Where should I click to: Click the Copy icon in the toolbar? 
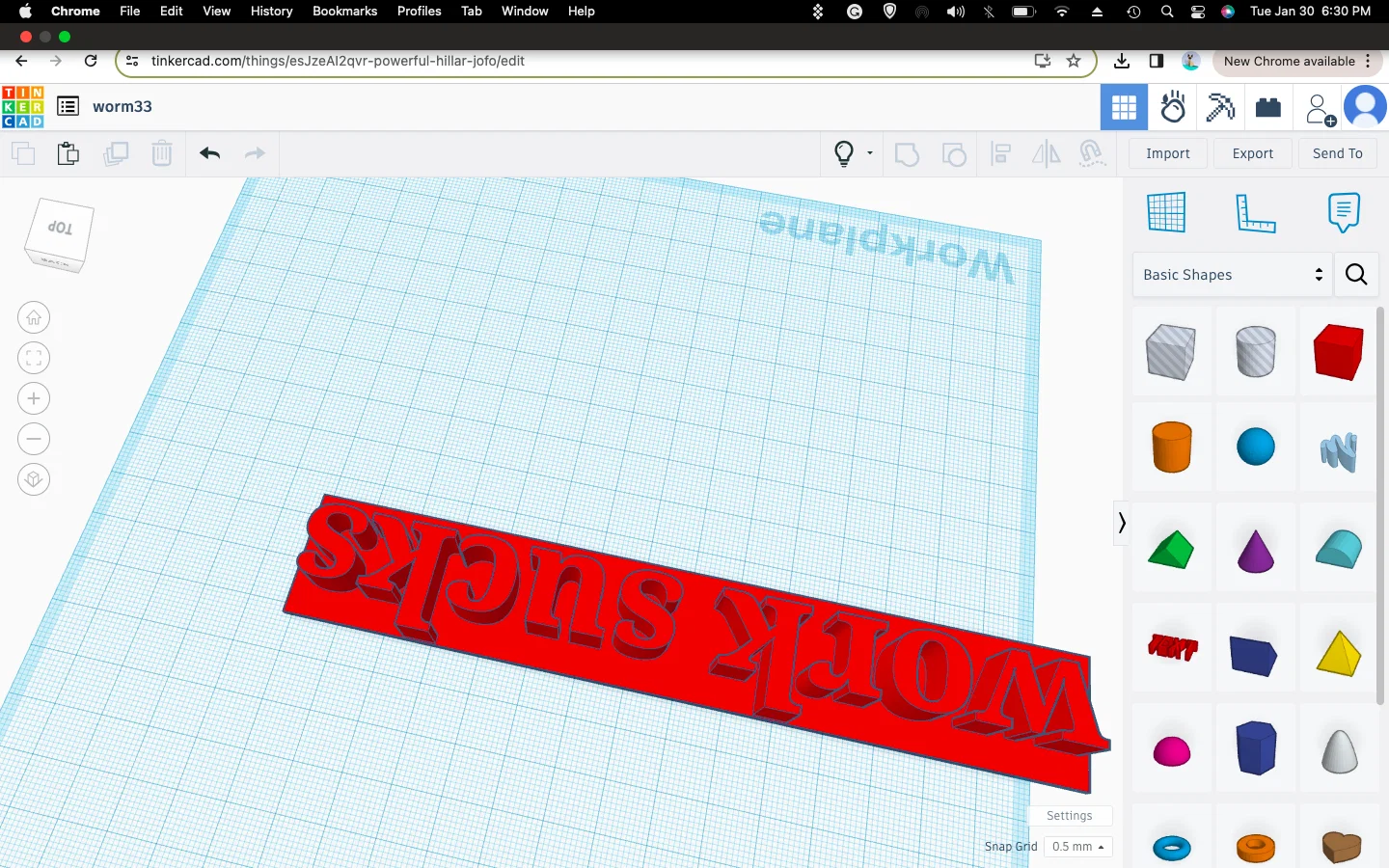(x=23, y=153)
